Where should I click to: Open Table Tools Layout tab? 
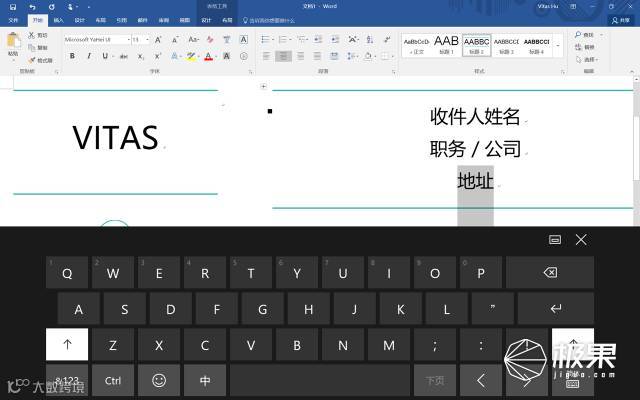point(227,20)
